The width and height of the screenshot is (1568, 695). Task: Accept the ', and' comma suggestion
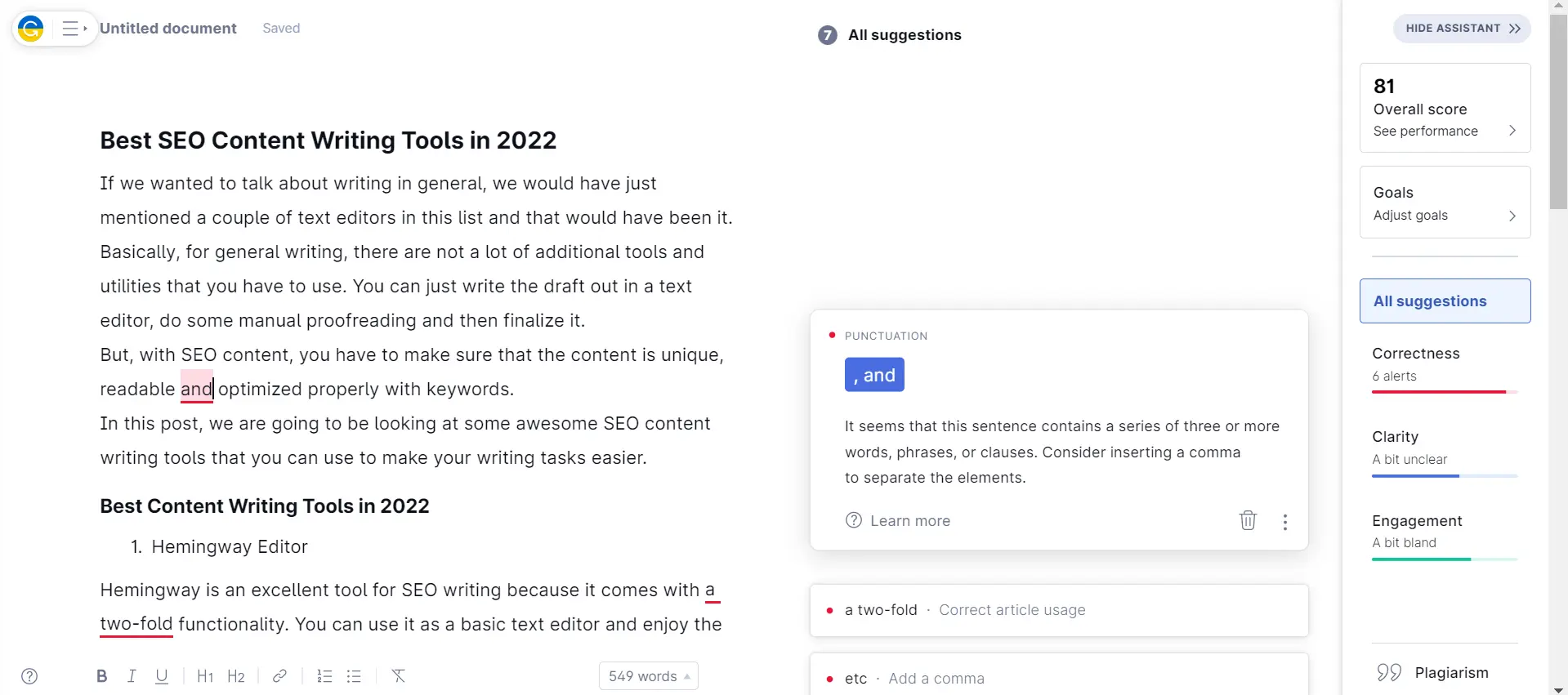click(874, 375)
